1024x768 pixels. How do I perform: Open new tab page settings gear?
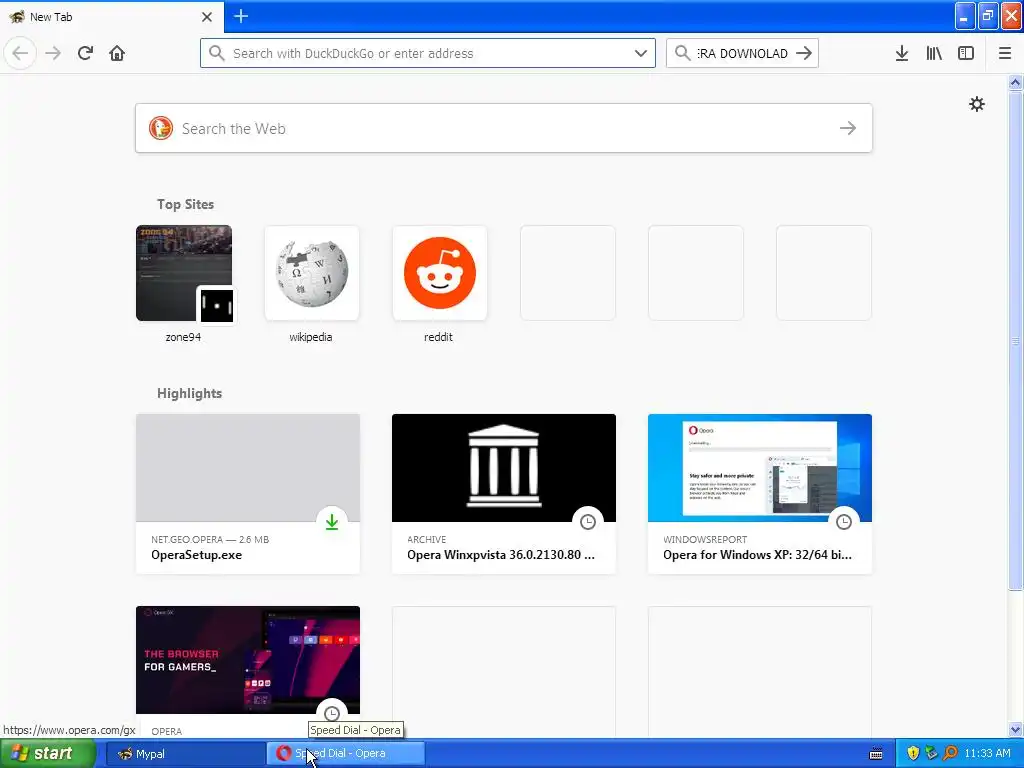click(x=977, y=104)
